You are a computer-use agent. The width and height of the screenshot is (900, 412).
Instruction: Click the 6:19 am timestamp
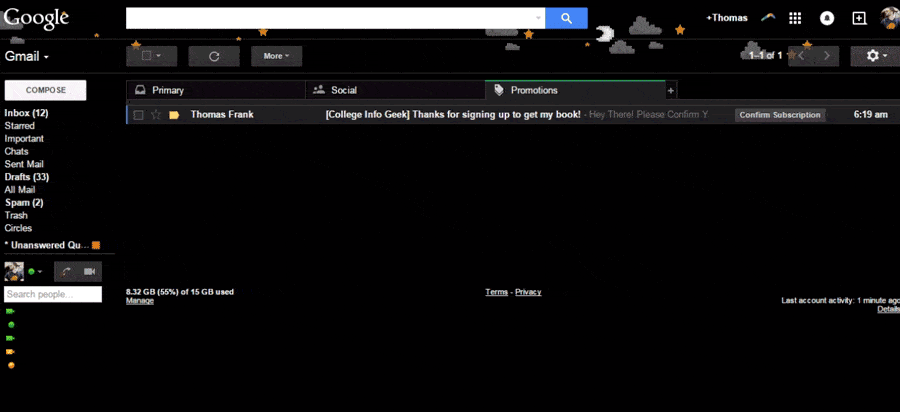[871, 115]
